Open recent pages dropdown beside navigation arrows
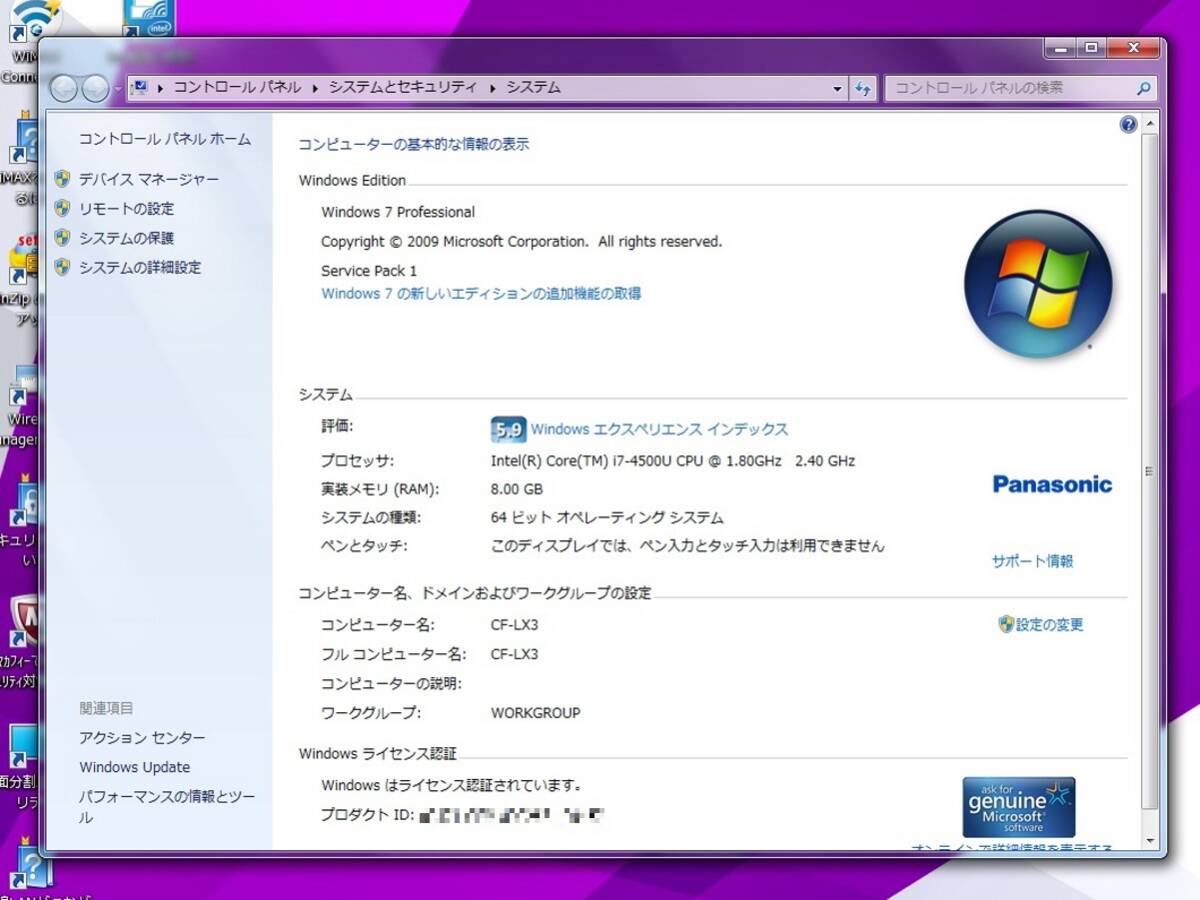 tap(118, 89)
